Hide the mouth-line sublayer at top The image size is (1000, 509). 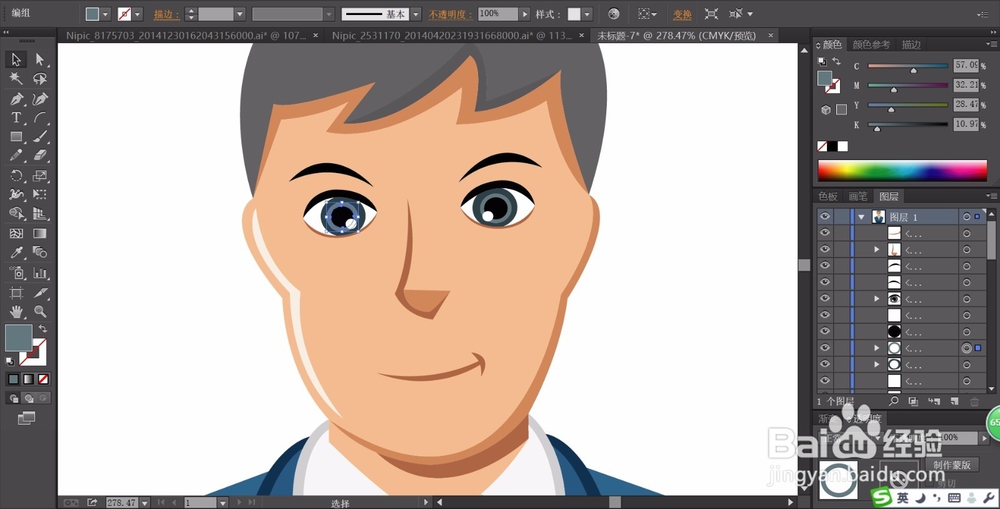coord(825,233)
